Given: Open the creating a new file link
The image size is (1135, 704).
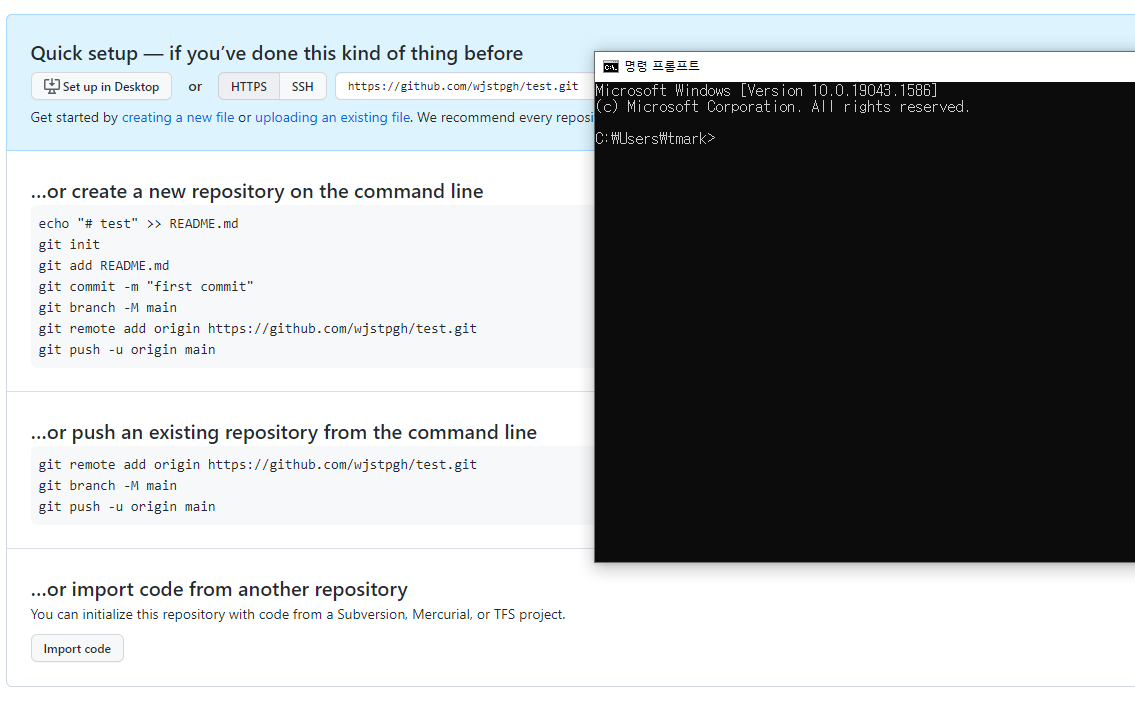Looking at the screenshot, I should pos(178,117).
